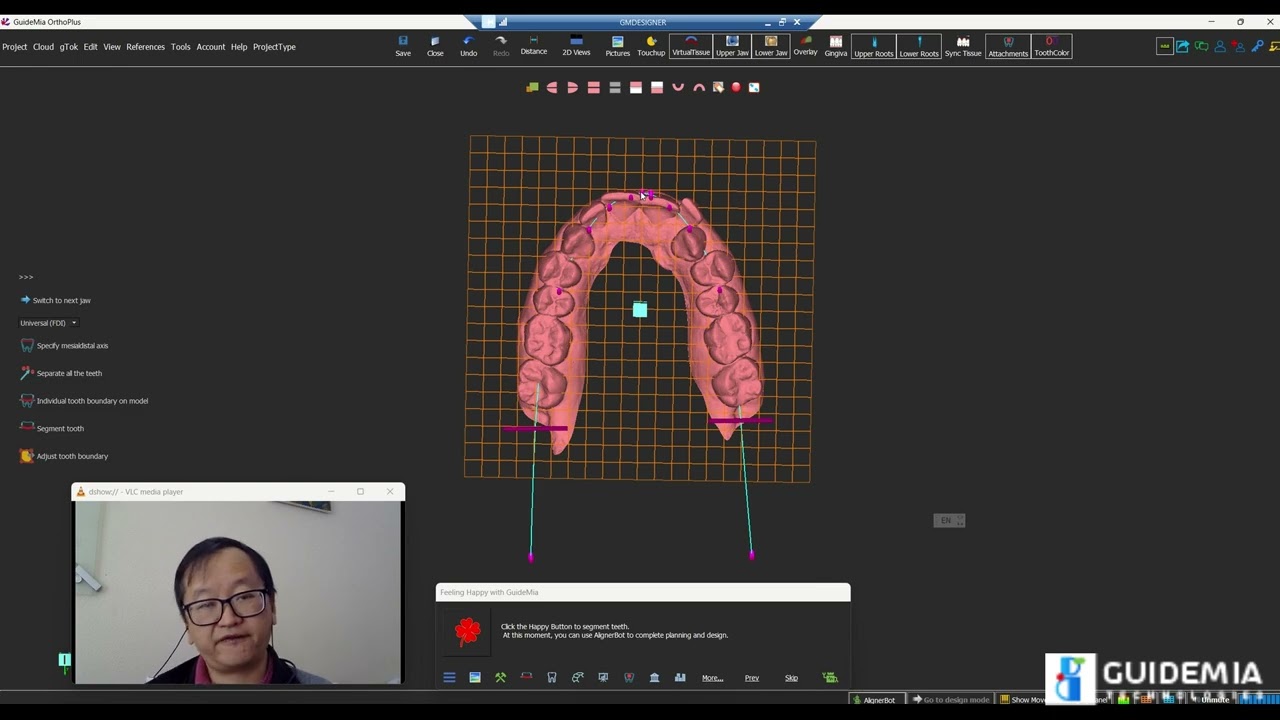Click the Save toolbar icon
1280x720 pixels.
pyautogui.click(x=403, y=46)
